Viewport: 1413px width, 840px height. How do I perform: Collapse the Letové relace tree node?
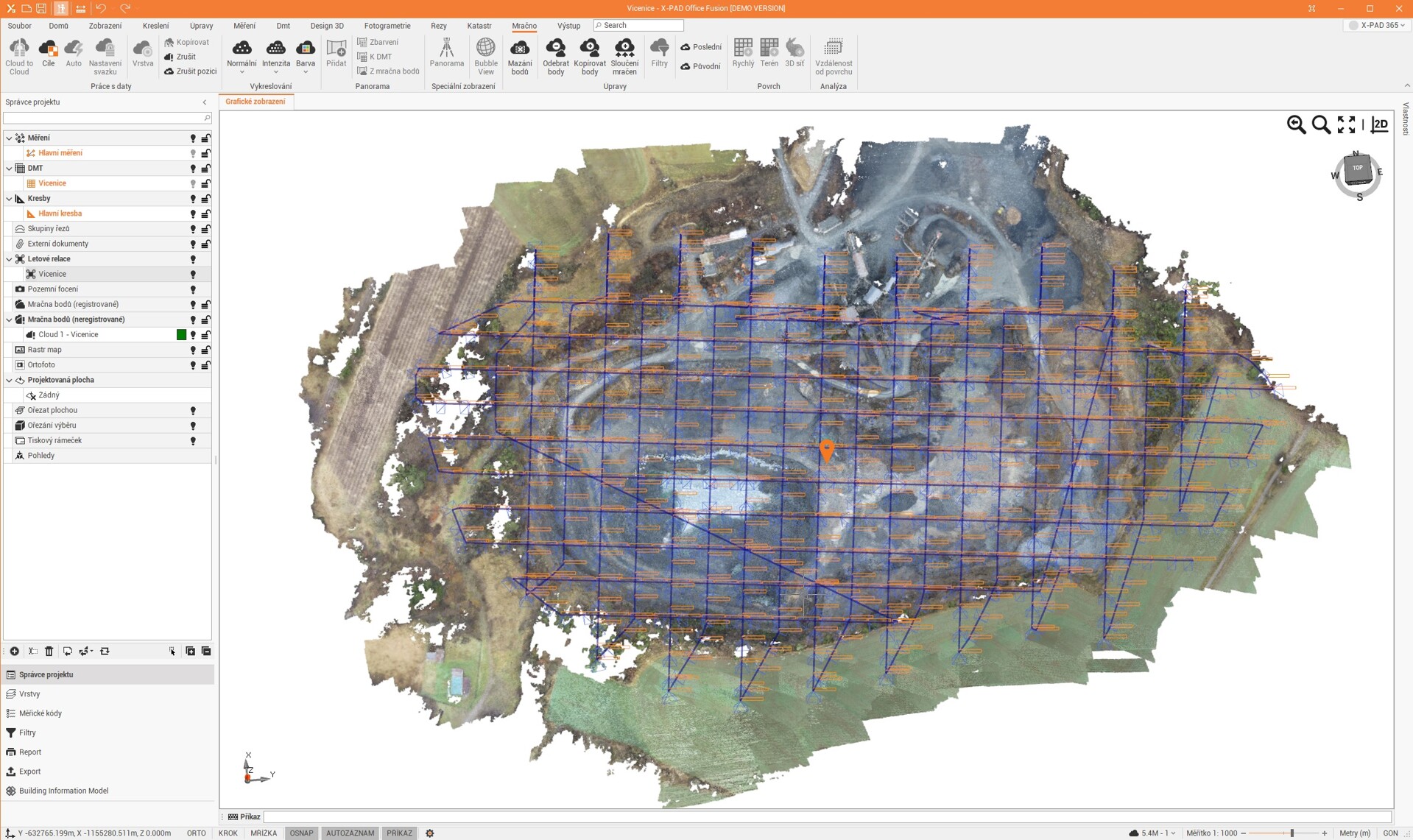coord(9,259)
